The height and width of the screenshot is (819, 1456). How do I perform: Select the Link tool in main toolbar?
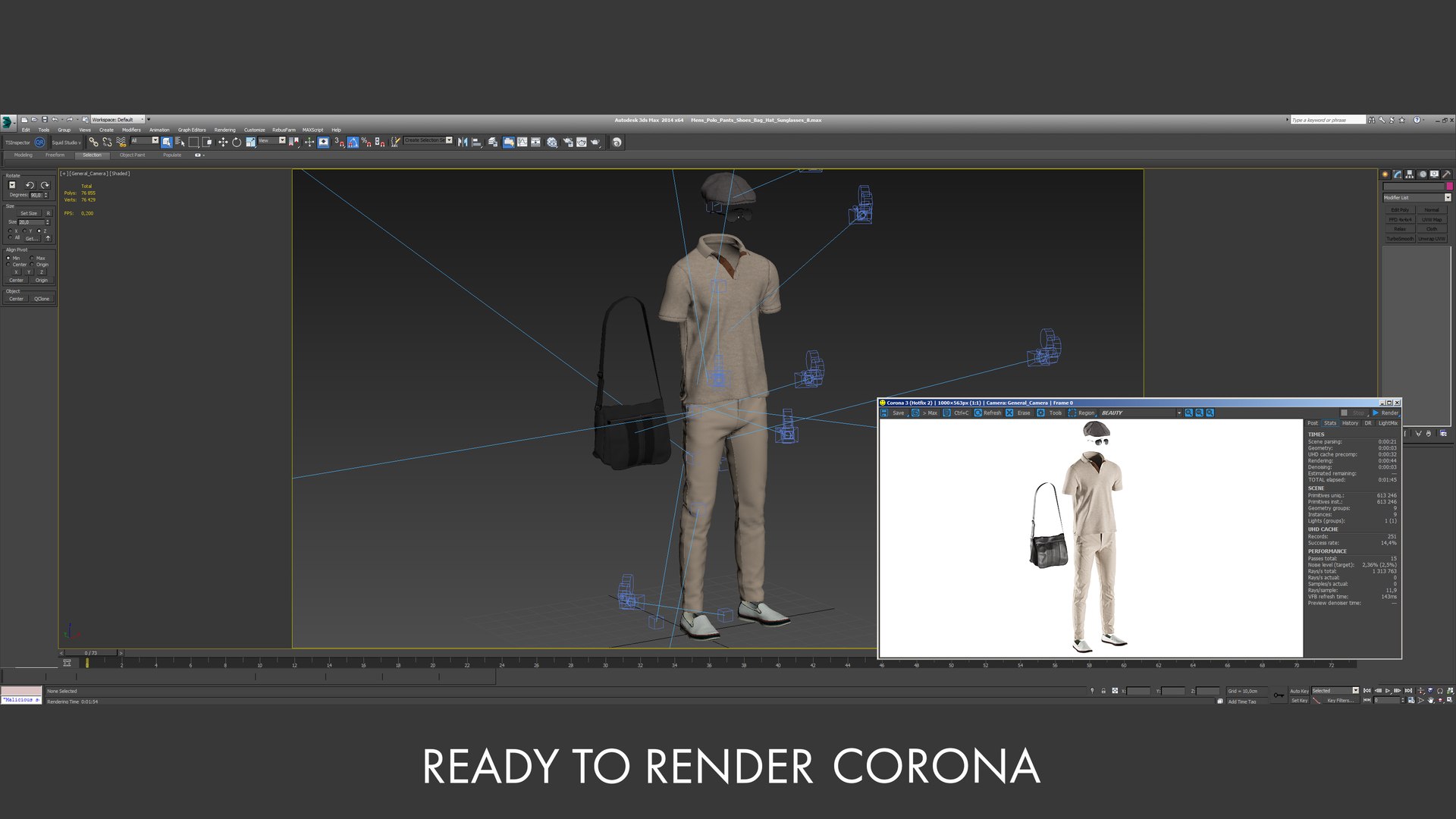pos(93,142)
